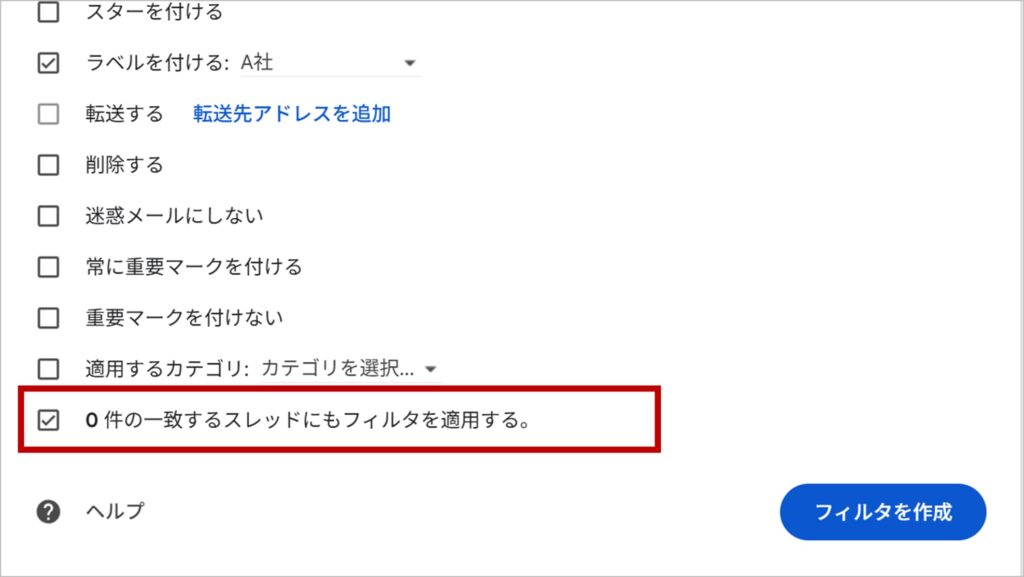Open the 転送先アドレスを追加 link
The width and height of the screenshot is (1024, 577).
click(x=292, y=114)
